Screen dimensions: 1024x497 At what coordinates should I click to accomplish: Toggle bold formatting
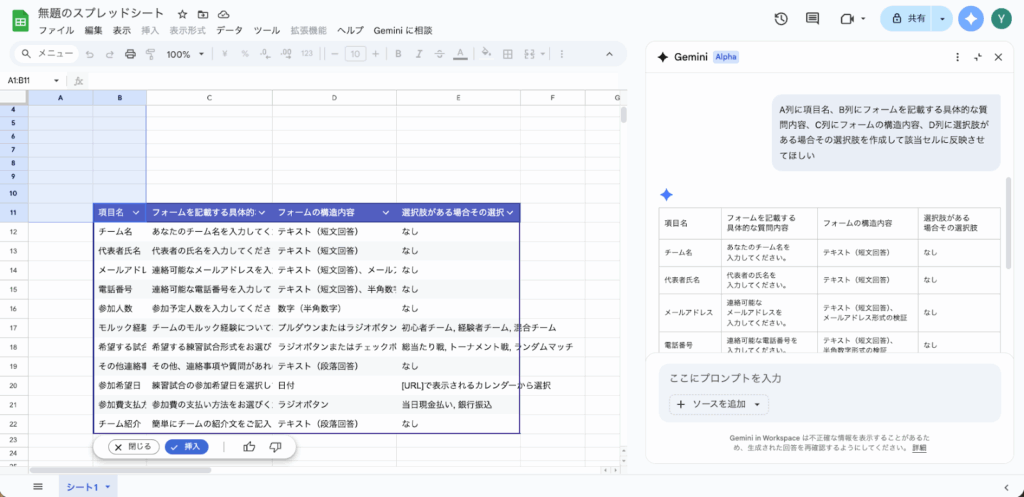click(x=397, y=54)
